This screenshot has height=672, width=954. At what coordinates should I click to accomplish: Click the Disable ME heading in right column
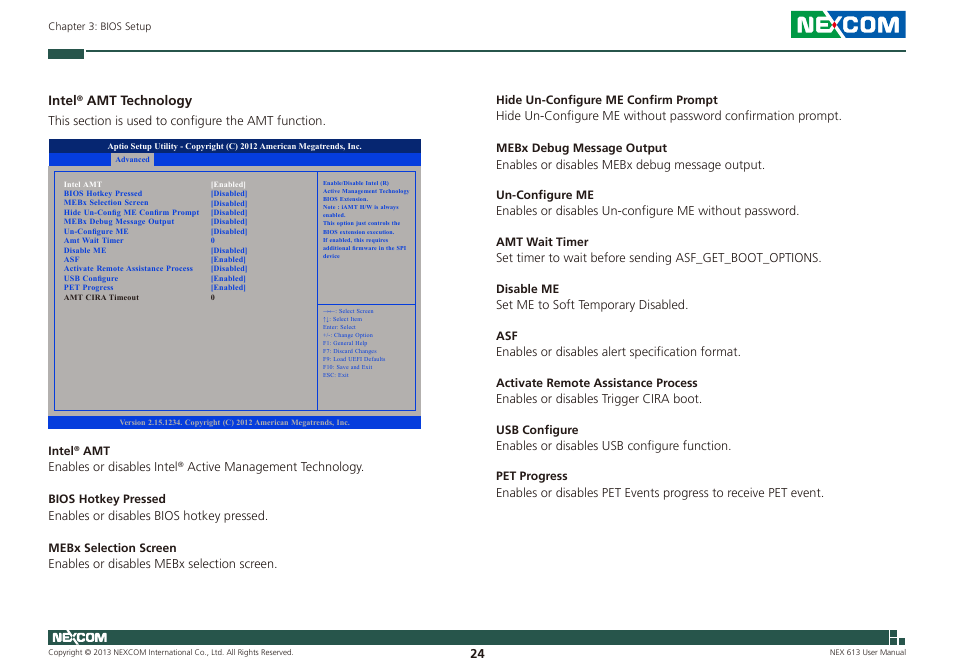527,289
